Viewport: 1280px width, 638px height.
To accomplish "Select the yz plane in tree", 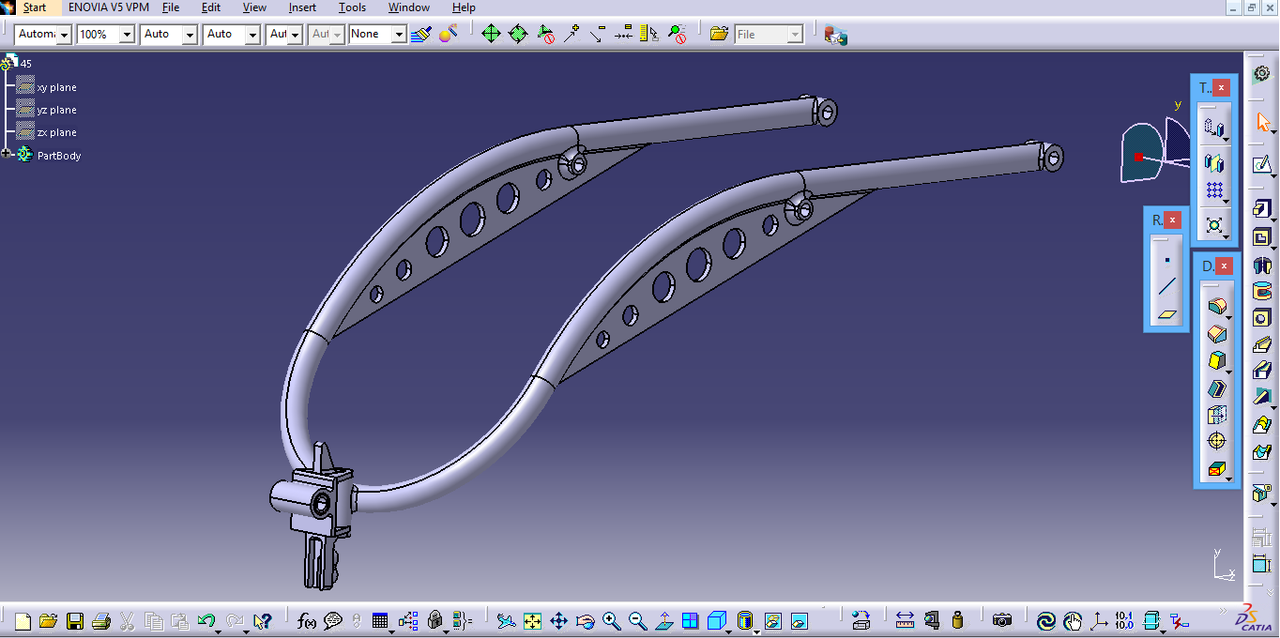I will pyautogui.click(x=56, y=110).
